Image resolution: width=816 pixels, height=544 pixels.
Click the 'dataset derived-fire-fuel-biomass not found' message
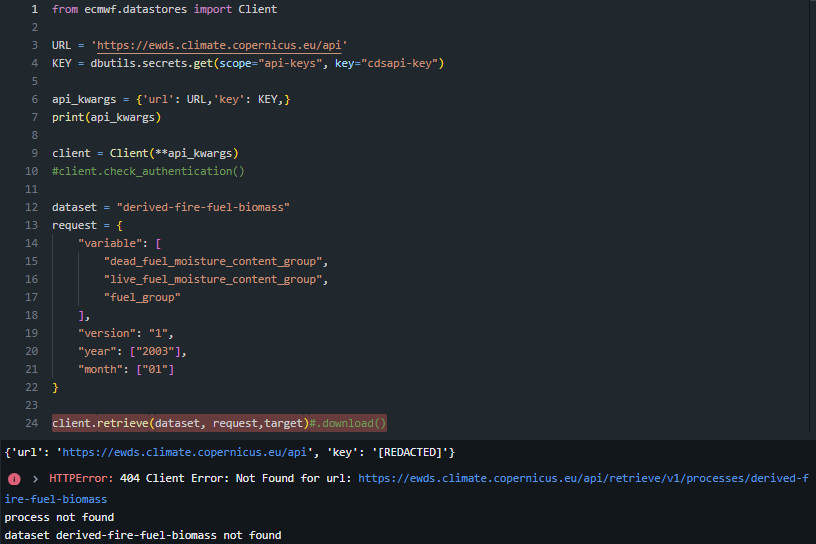(x=142, y=535)
